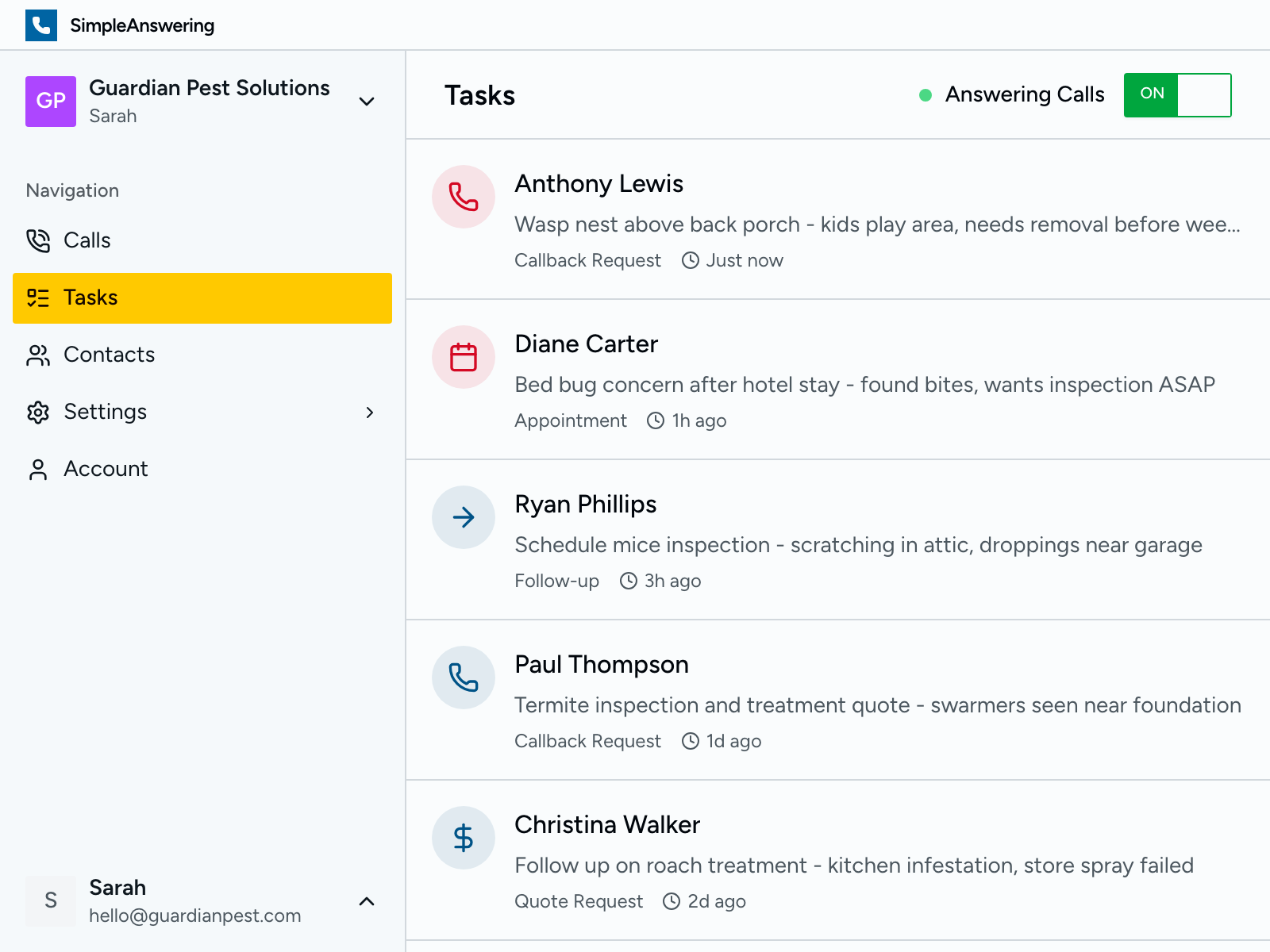Screen dimensions: 1270x952
Task: Click Ryan Phillips' follow-up arrow icon
Action: (464, 517)
